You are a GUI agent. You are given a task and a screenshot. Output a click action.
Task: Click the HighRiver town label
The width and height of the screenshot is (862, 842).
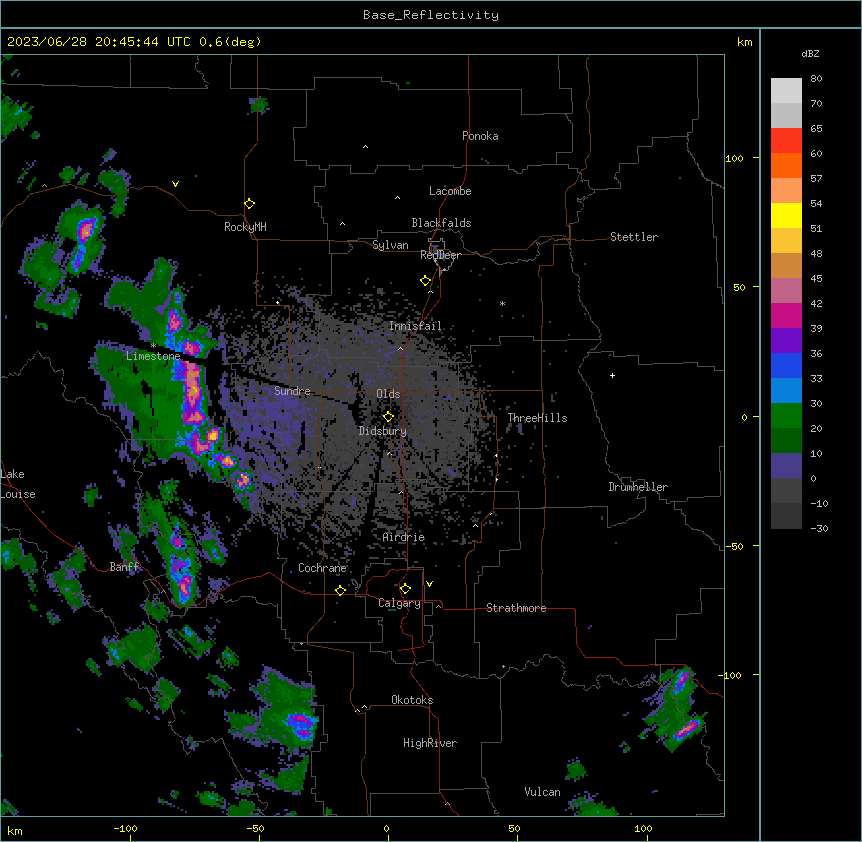[430, 743]
